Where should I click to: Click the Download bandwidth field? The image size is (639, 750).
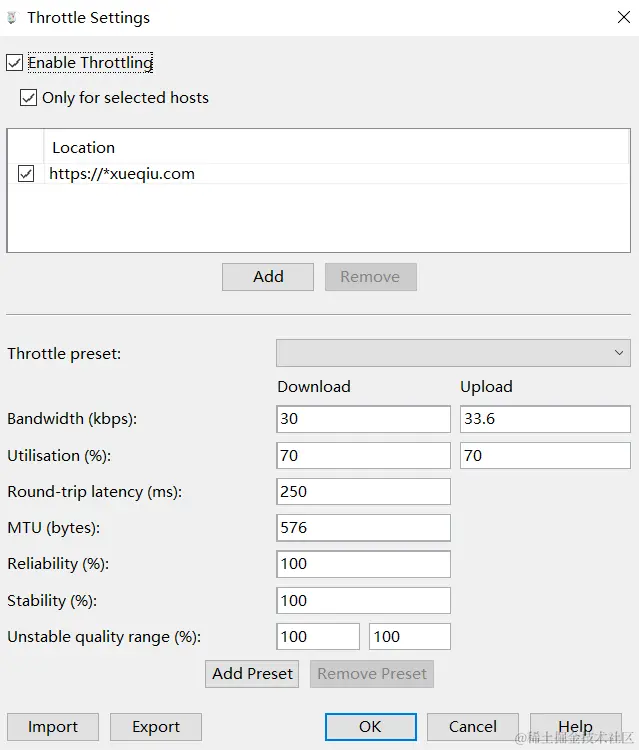pos(363,419)
